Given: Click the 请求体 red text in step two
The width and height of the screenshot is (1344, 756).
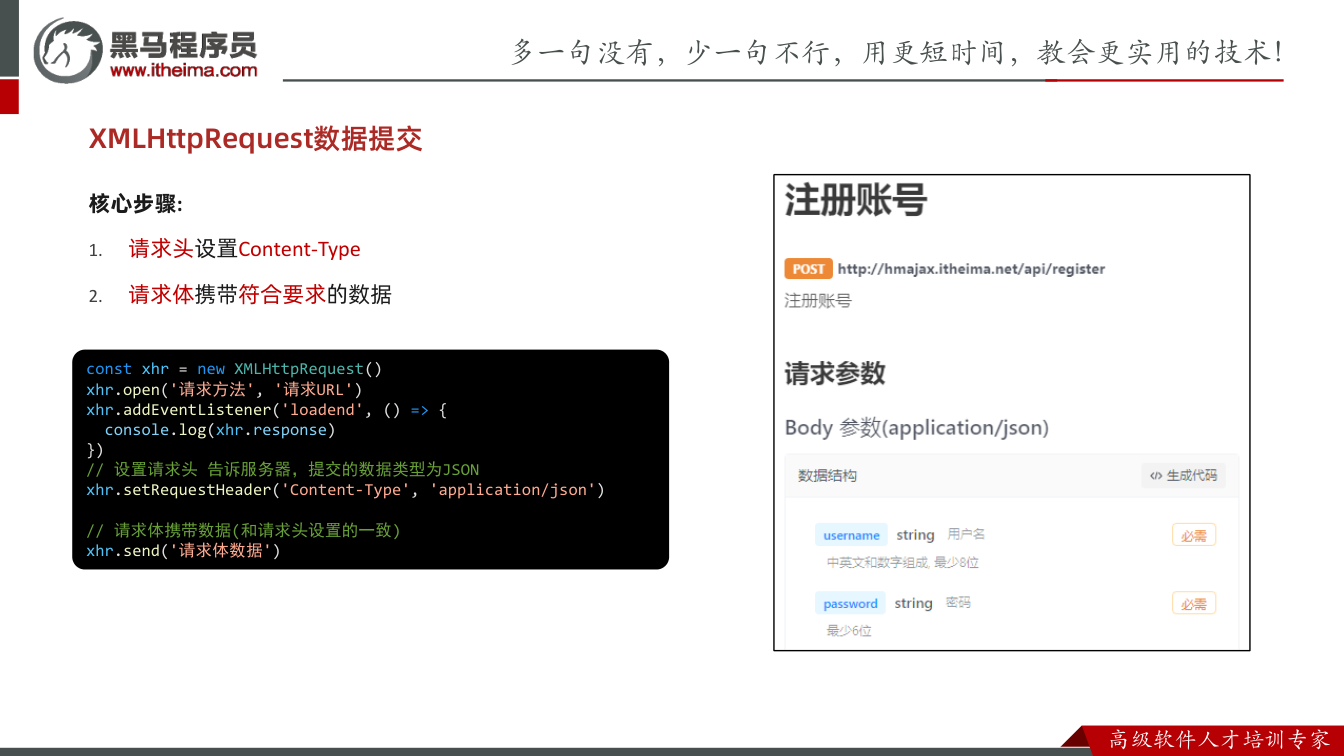Looking at the screenshot, I should pyautogui.click(x=161, y=295).
